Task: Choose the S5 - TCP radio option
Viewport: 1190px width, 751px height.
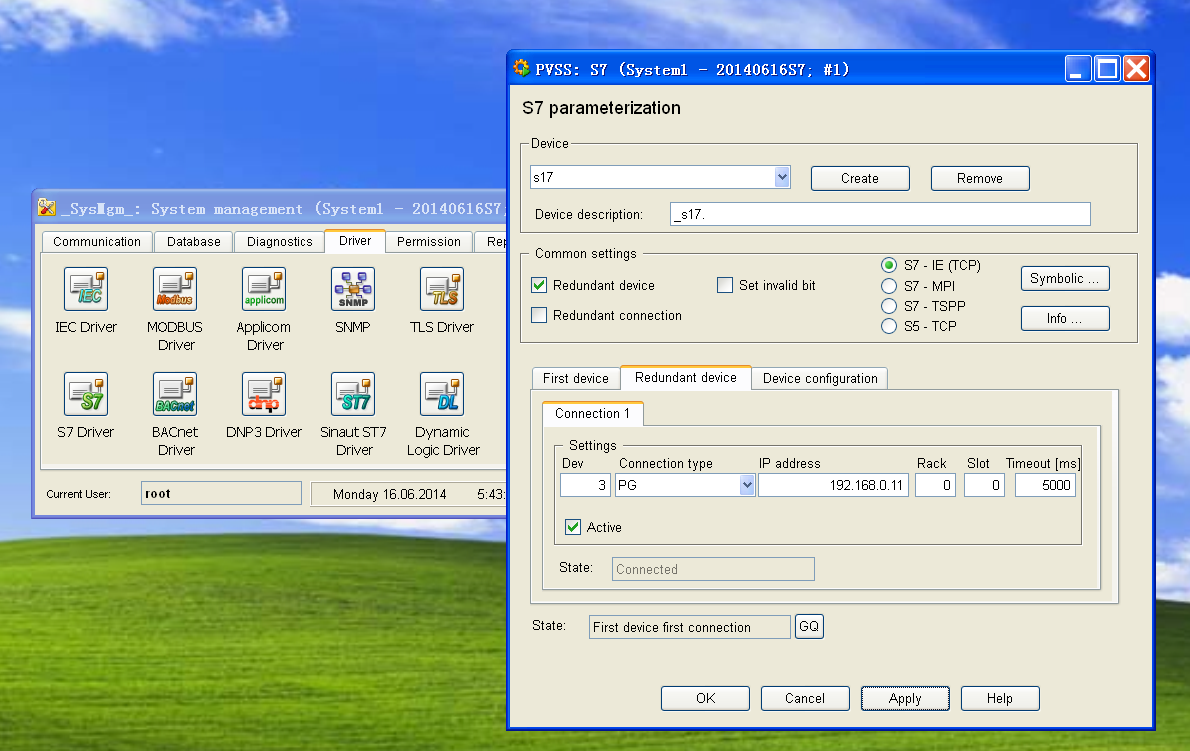Action: [x=889, y=326]
